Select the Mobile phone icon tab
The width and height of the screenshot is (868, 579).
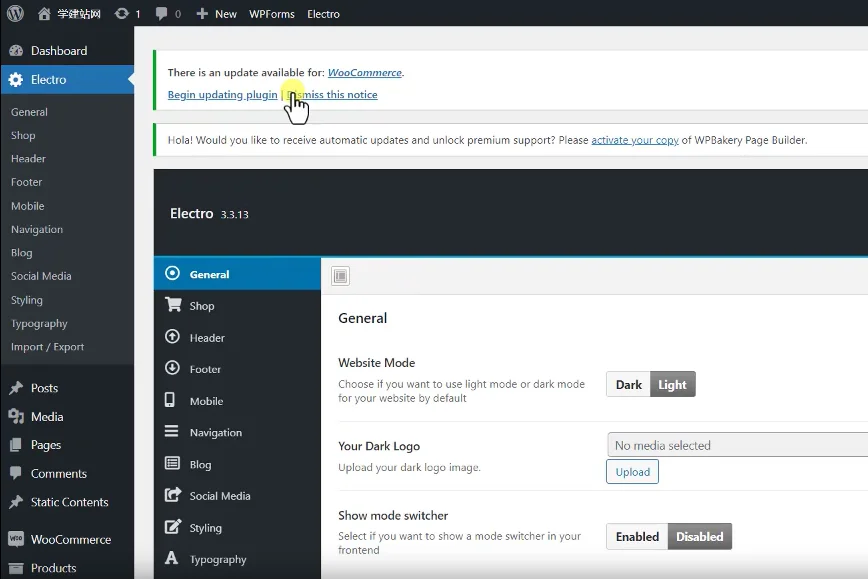(x=171, y=401)
